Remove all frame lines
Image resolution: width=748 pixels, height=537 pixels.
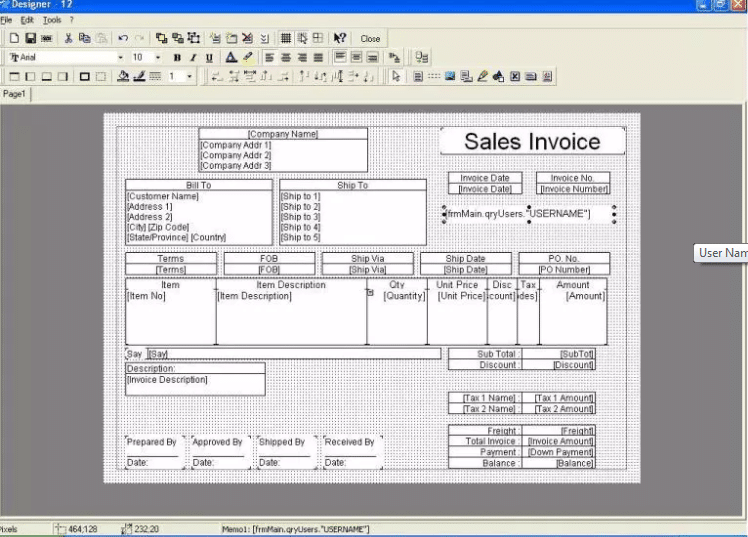[x=101, y=76]
